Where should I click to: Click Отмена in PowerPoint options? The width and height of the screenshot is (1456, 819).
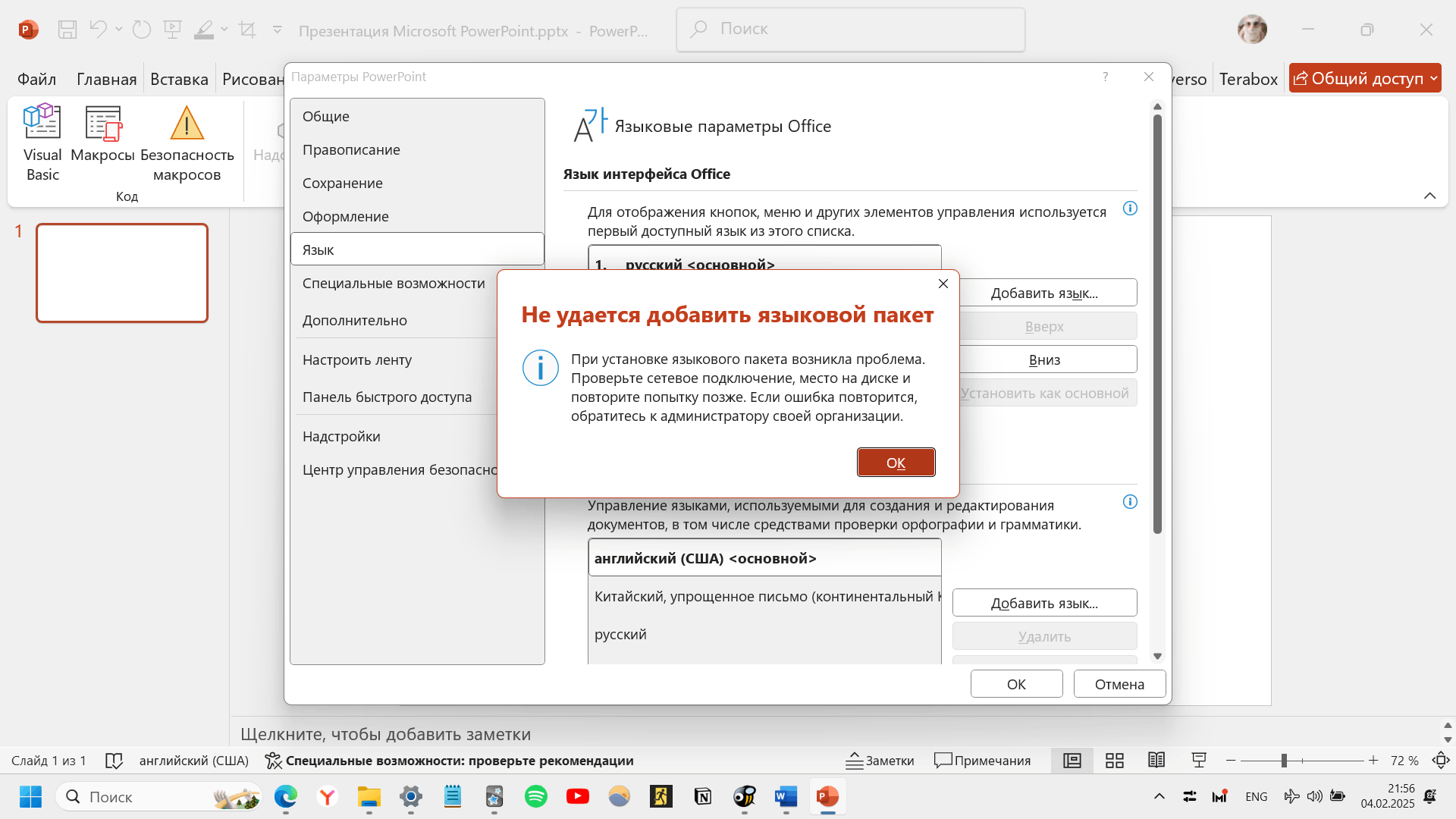pyautogui.click(x=1119, y=684)
